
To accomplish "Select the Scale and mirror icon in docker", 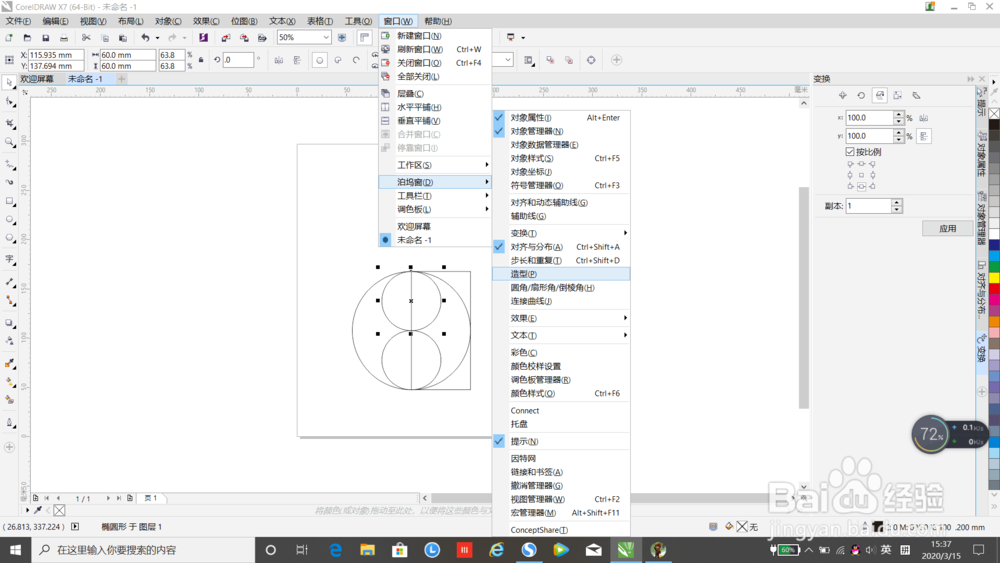I will click(879, 96).
